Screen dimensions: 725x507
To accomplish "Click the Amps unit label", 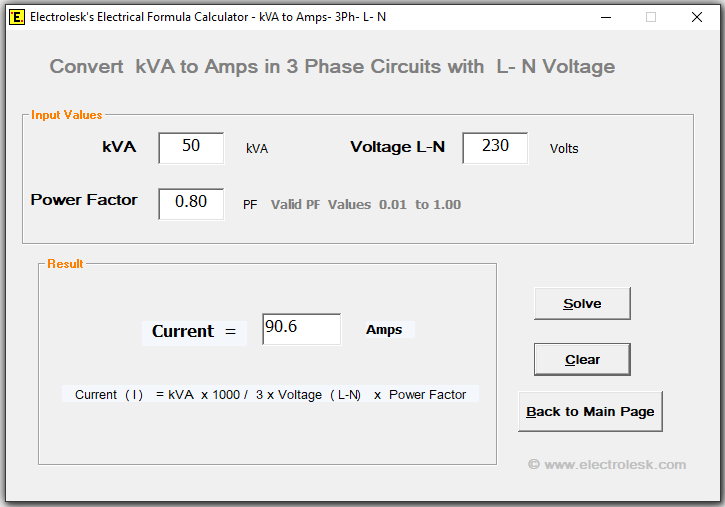I will (x=384, y=330).
